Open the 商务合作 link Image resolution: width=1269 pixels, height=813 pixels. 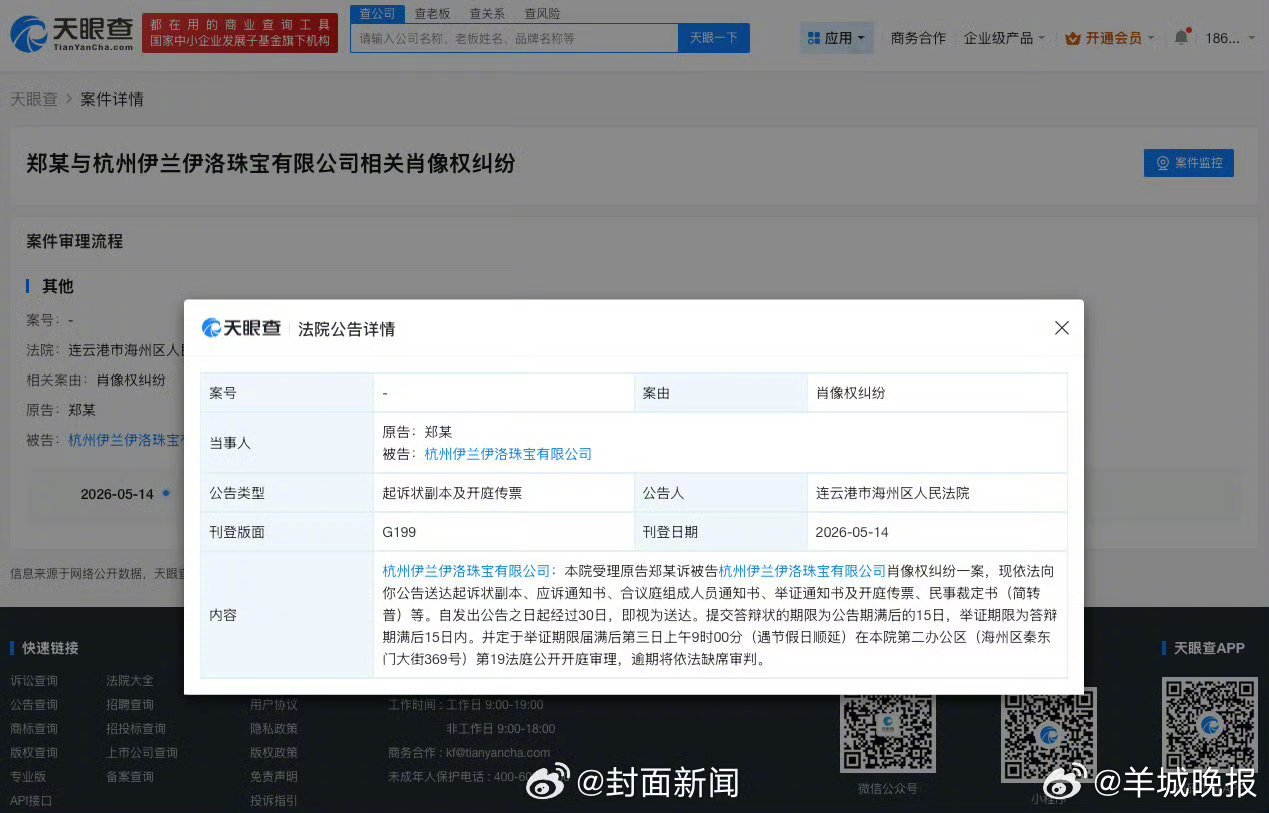(x=918, y=38)
